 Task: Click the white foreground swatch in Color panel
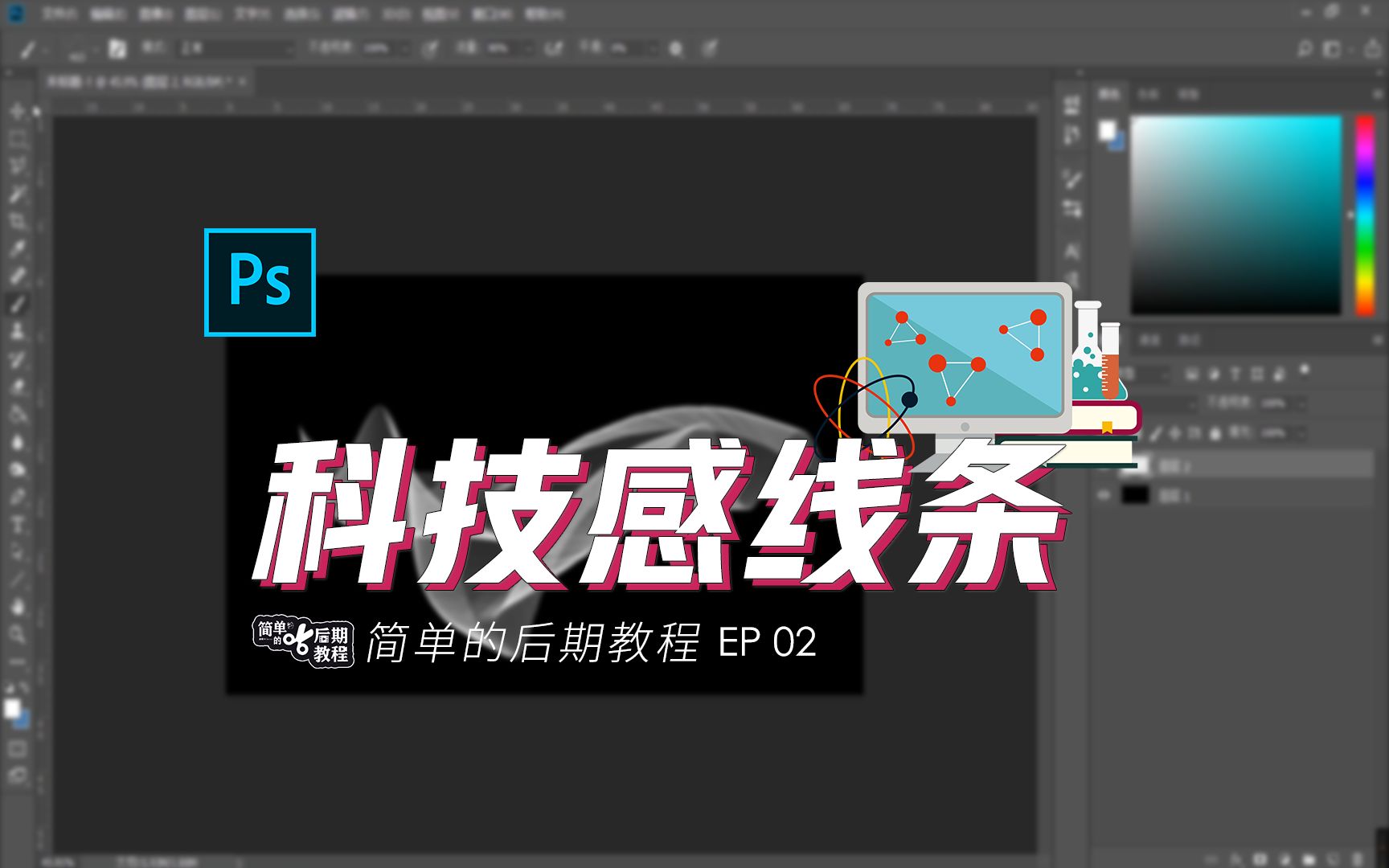pyautogui.click(x=1108, y=130)
